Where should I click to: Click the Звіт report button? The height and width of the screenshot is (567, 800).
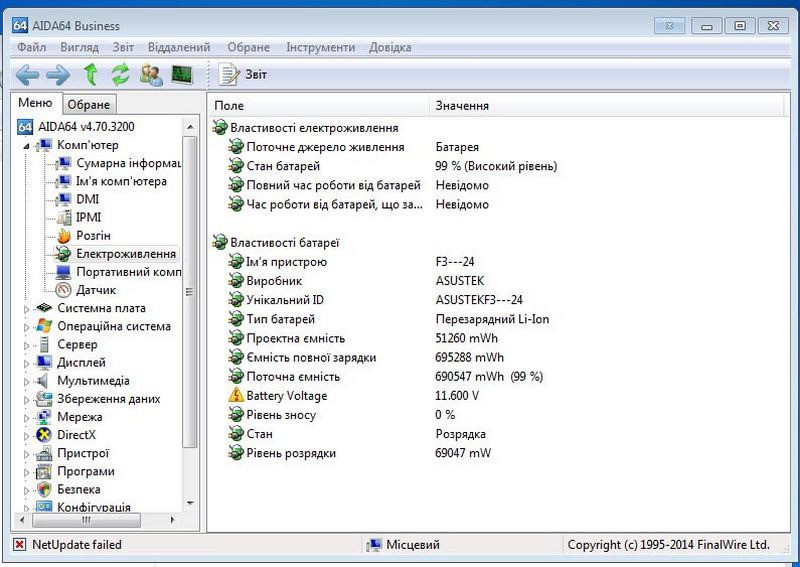243,75
